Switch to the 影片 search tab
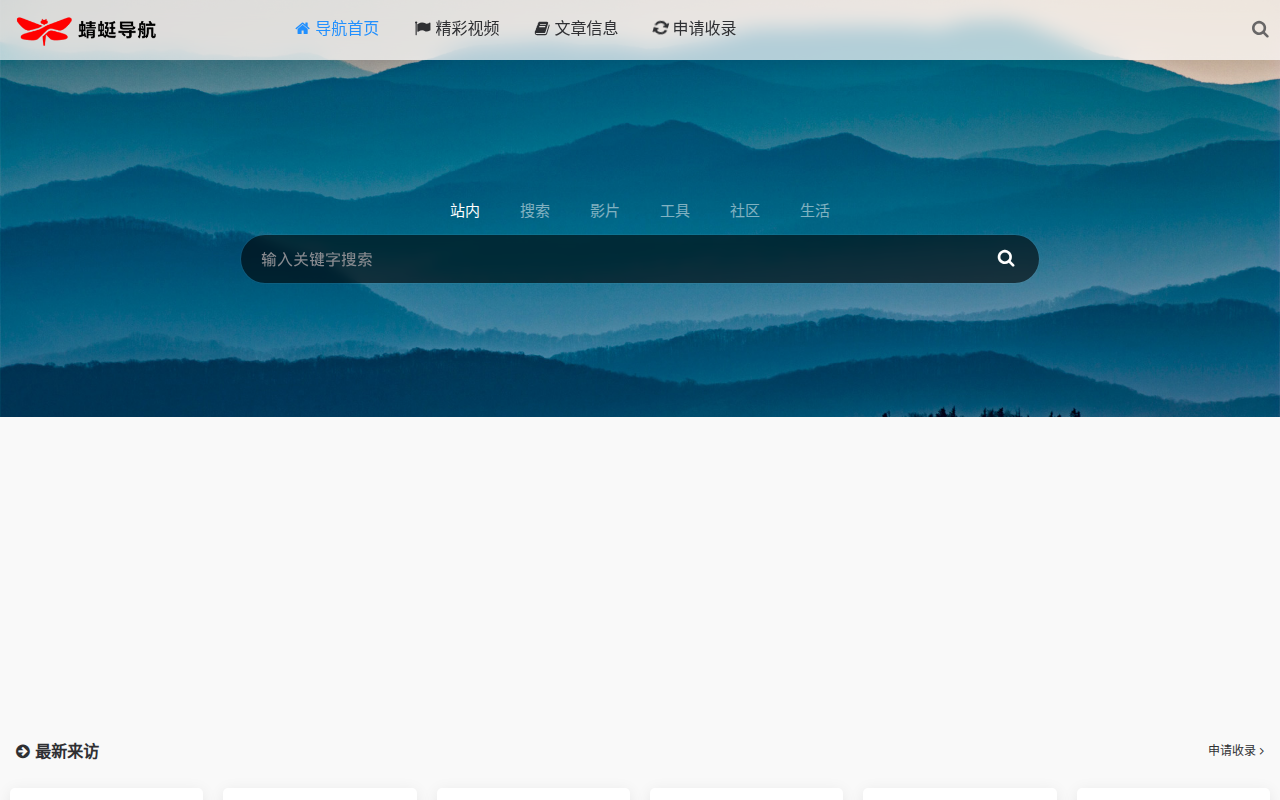Image resolution: width=1280 pixels, height=800 pixels. point(605,211)
